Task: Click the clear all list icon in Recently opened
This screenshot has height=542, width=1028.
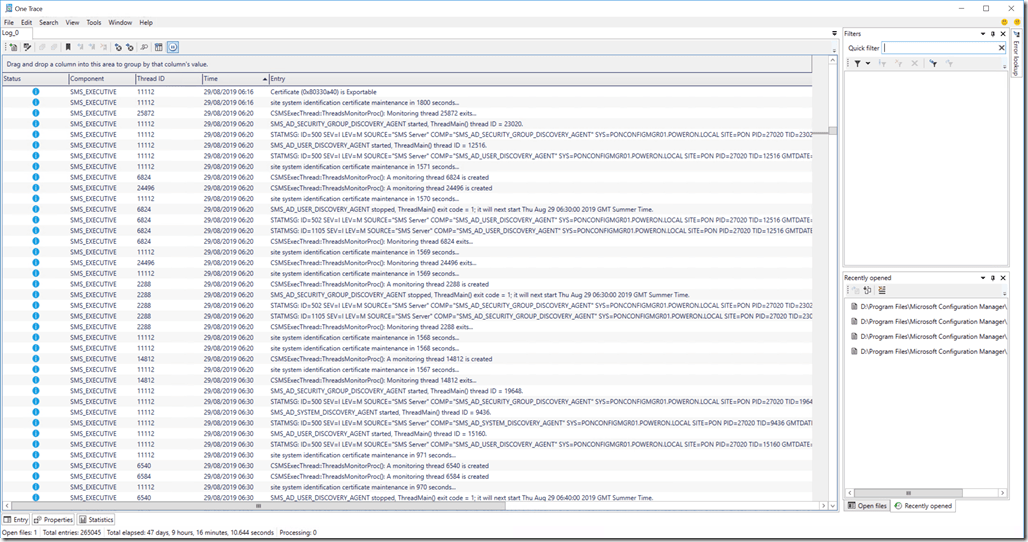Action: click(x=882, y=290)
